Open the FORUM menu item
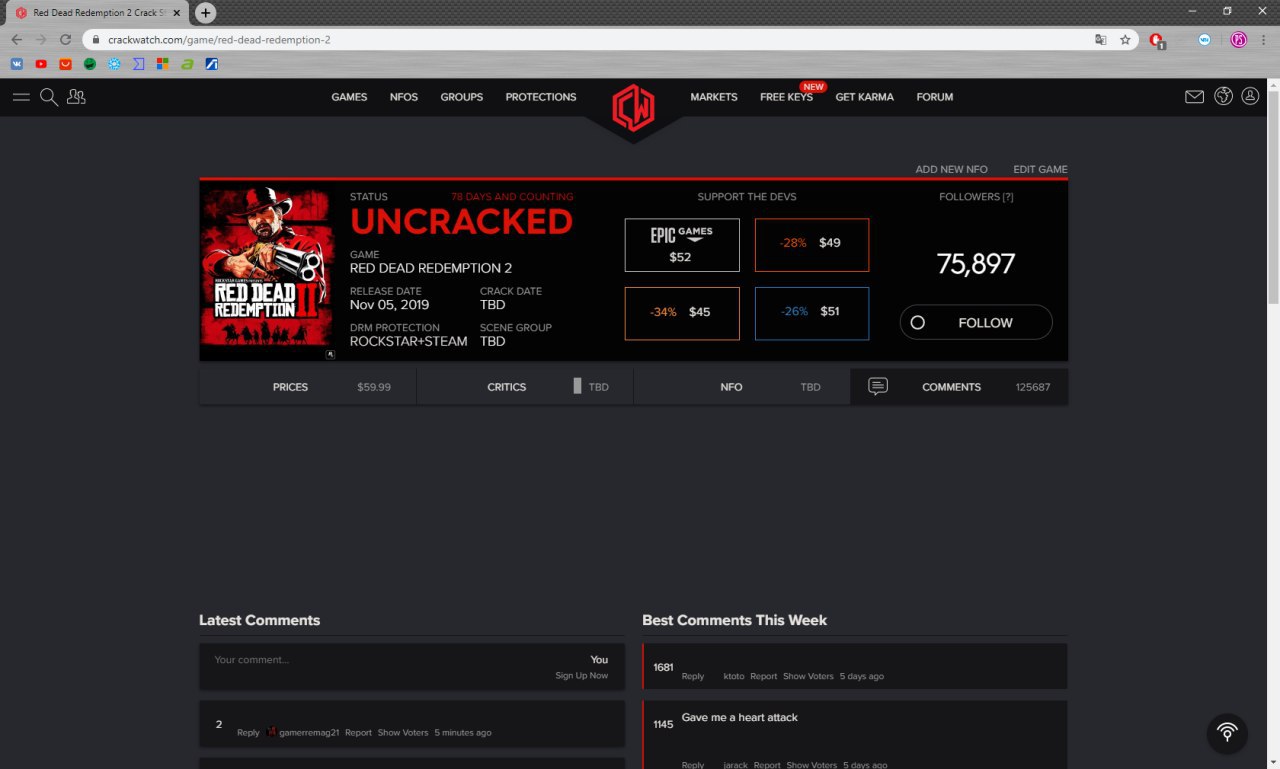Image resolution: width=1280 pixels, height=769 pixels. tap(935, 97)
